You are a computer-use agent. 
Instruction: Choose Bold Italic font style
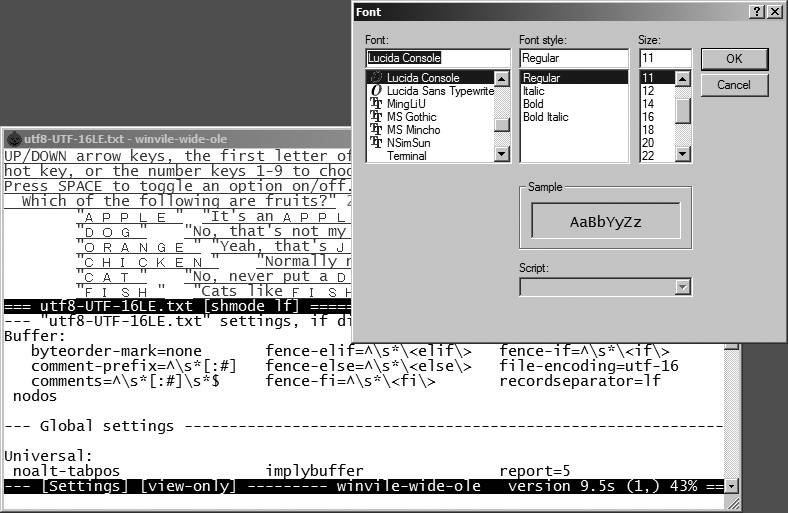coord(574,117)
